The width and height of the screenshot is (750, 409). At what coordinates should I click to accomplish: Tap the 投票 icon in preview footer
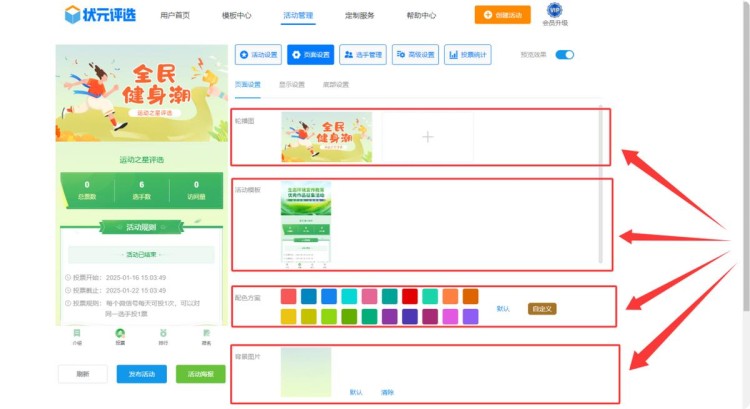click(x=120, y=335)
